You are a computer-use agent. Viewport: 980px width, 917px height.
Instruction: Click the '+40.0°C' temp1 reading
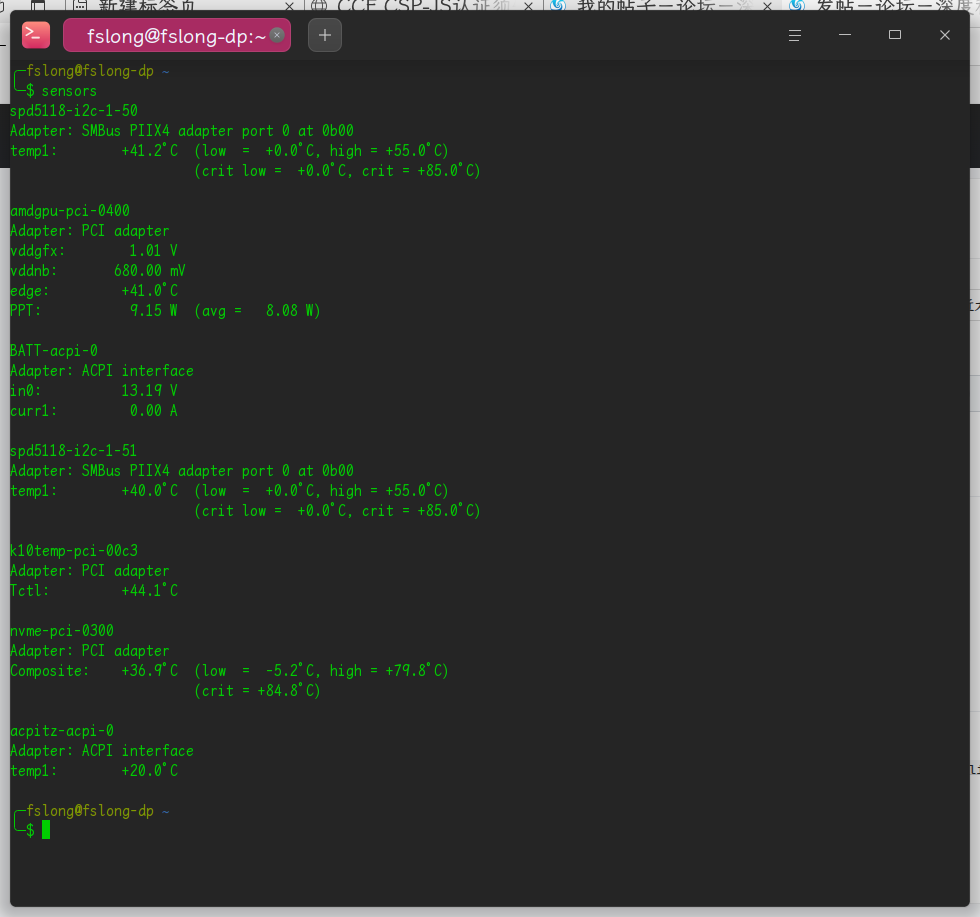(149, 491)
